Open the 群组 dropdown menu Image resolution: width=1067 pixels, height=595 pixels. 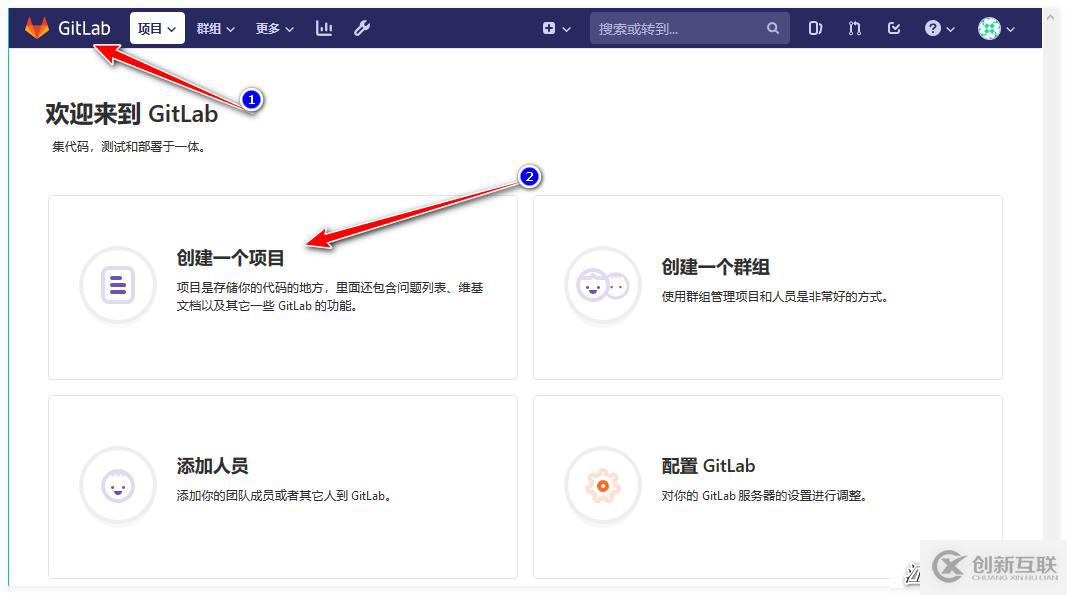point(215,29)
